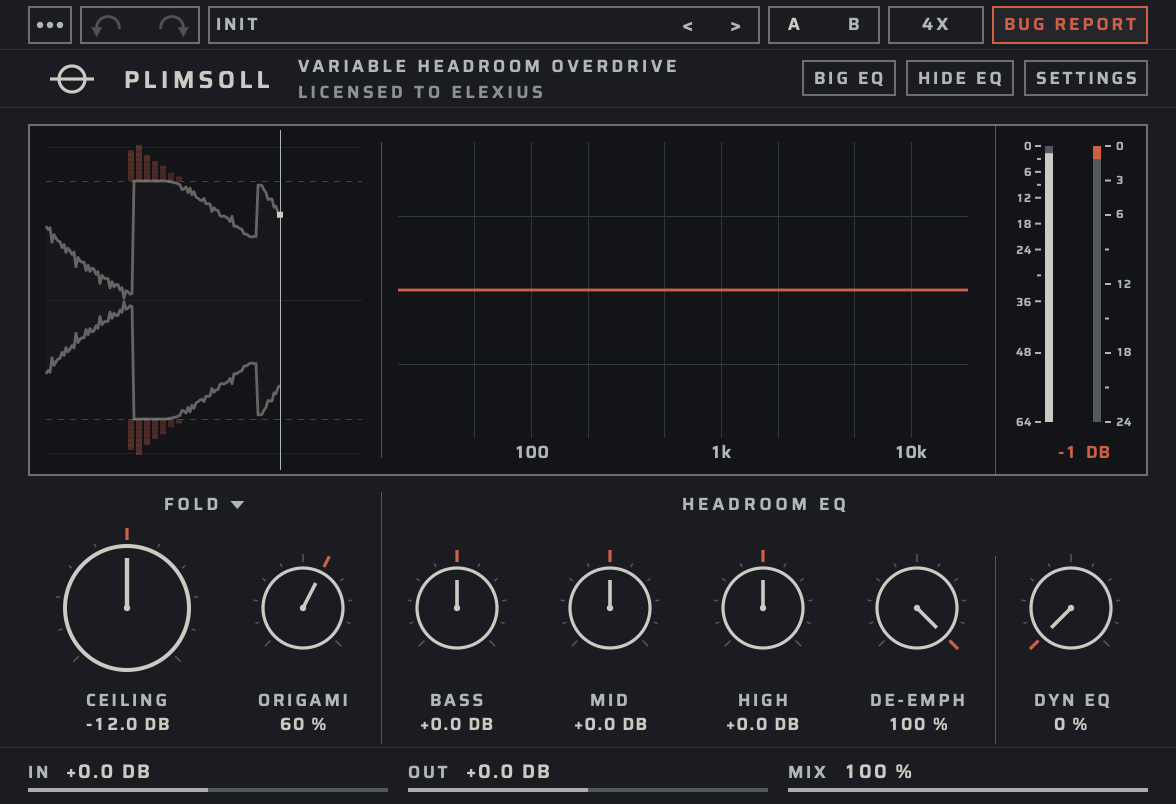Open the Settings panel
Image resolution: width=1176 pixels, height=804 pixels.
(1087, 78)
